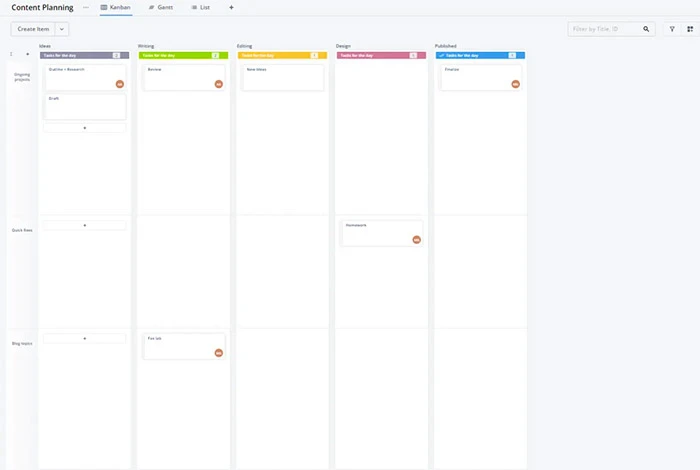Switch to the Kanban view tab
The width and height of the screenshot is (700, 470).
[x=116, y=8]
